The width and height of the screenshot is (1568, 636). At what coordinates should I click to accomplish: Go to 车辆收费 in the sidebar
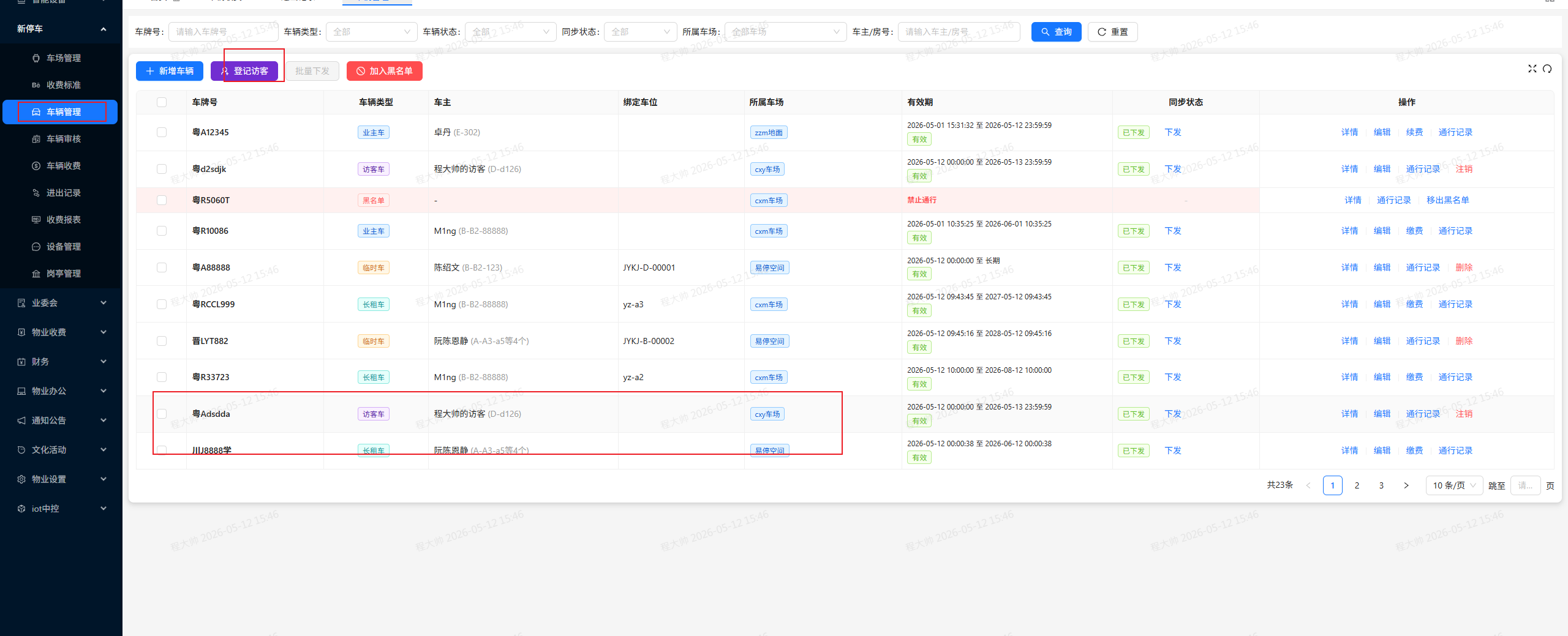tap(61, 166)
